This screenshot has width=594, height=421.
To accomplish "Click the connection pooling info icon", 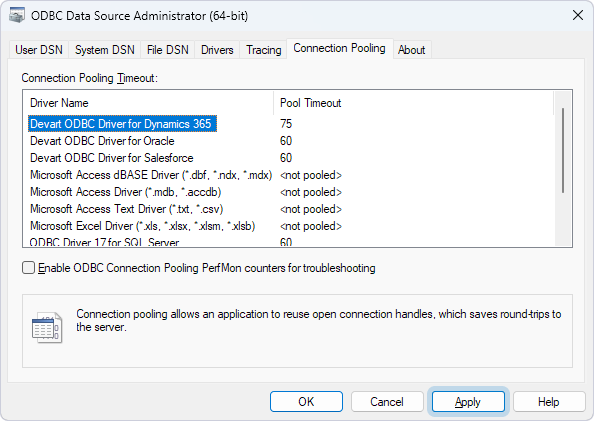I will tap(47, 327).
